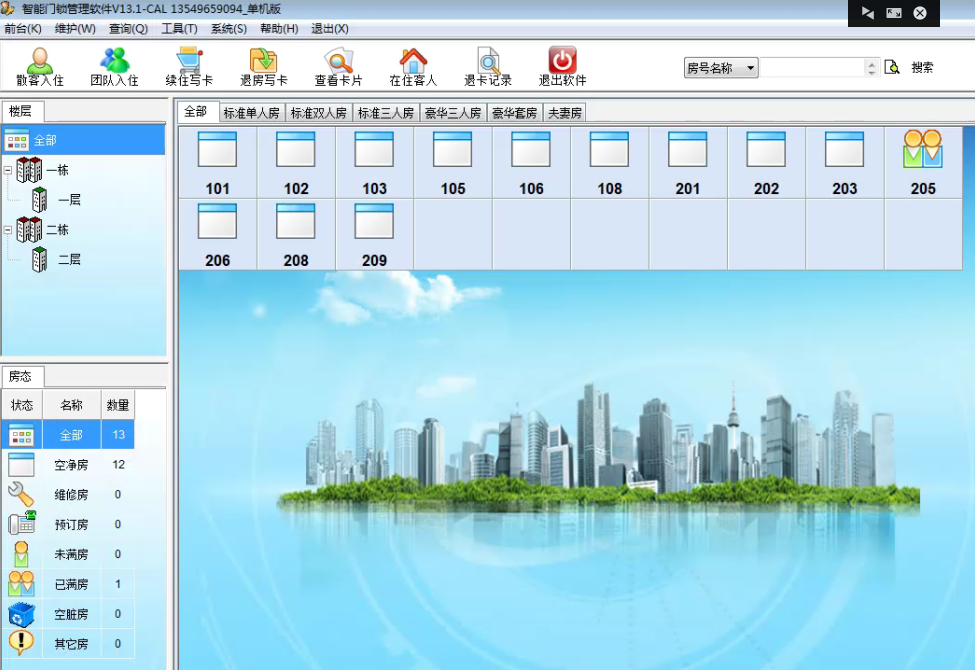This screenshot has height=670, width=975.
Task: Select room 108
Action: click(609, 163)
